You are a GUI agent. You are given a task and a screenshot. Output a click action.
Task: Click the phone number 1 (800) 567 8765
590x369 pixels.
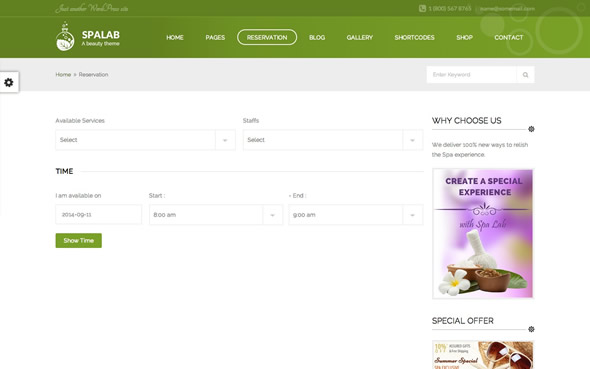coord(450,8)
